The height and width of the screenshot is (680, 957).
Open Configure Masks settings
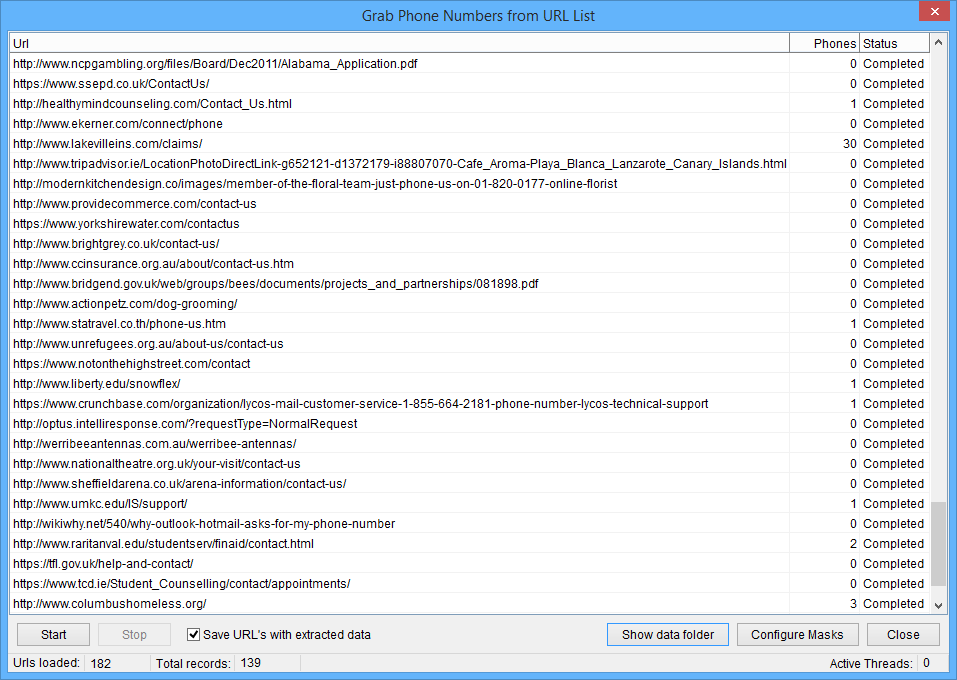[x=797, y=635]
